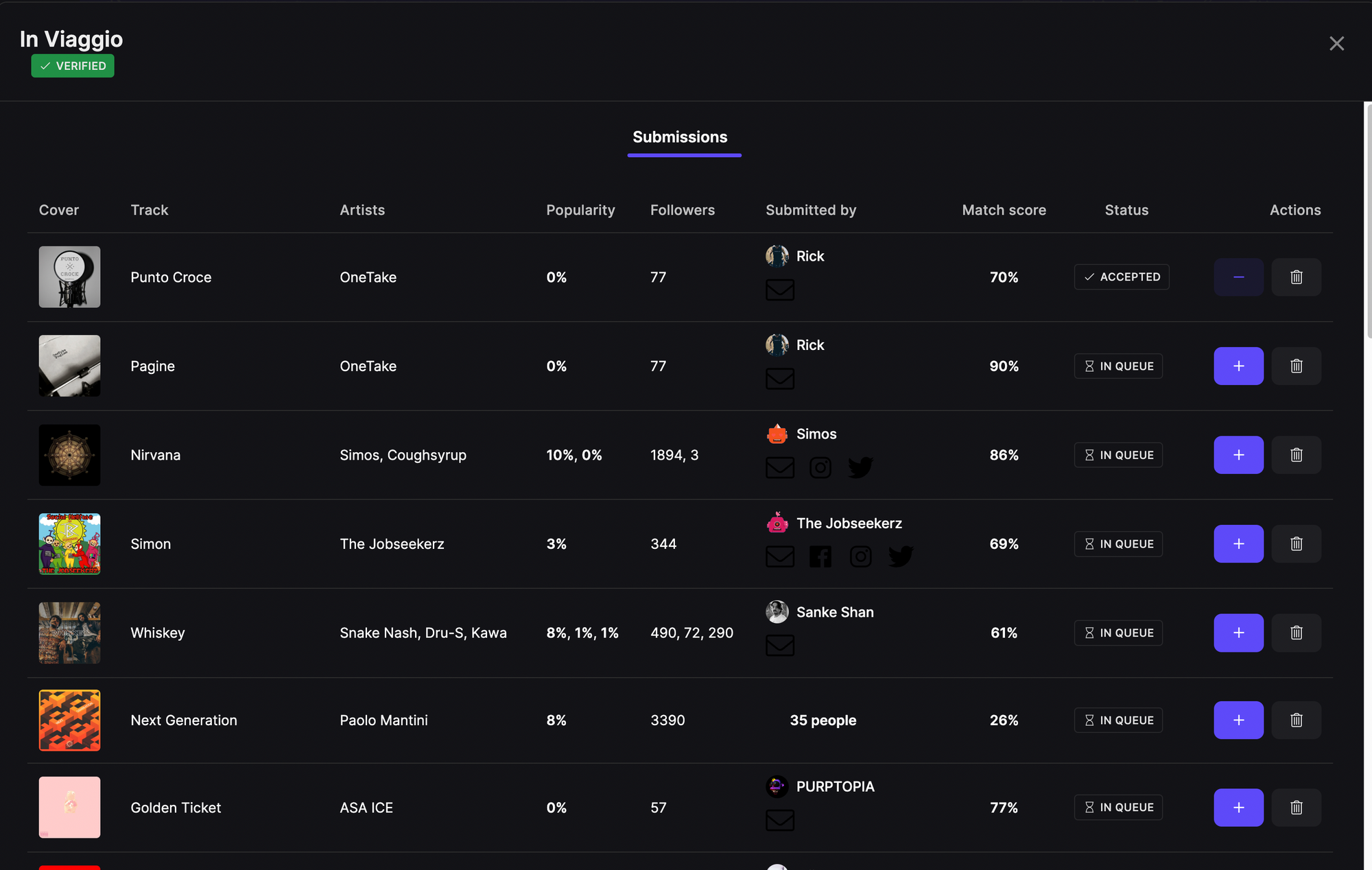Click the VERIFIED badge
1372x870 pixels.
pyautogui.click(x=73, y=66)
